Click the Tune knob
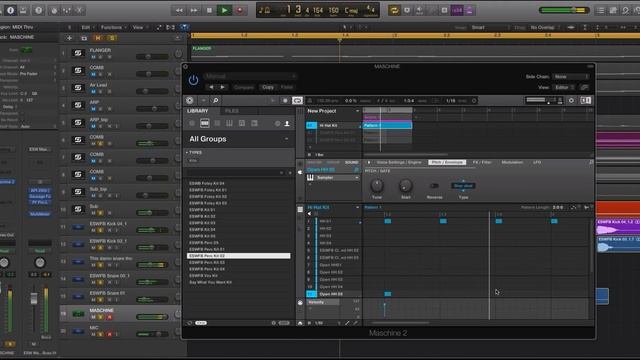Viewport: 640px width, 360px height. (x=377, y=186)
